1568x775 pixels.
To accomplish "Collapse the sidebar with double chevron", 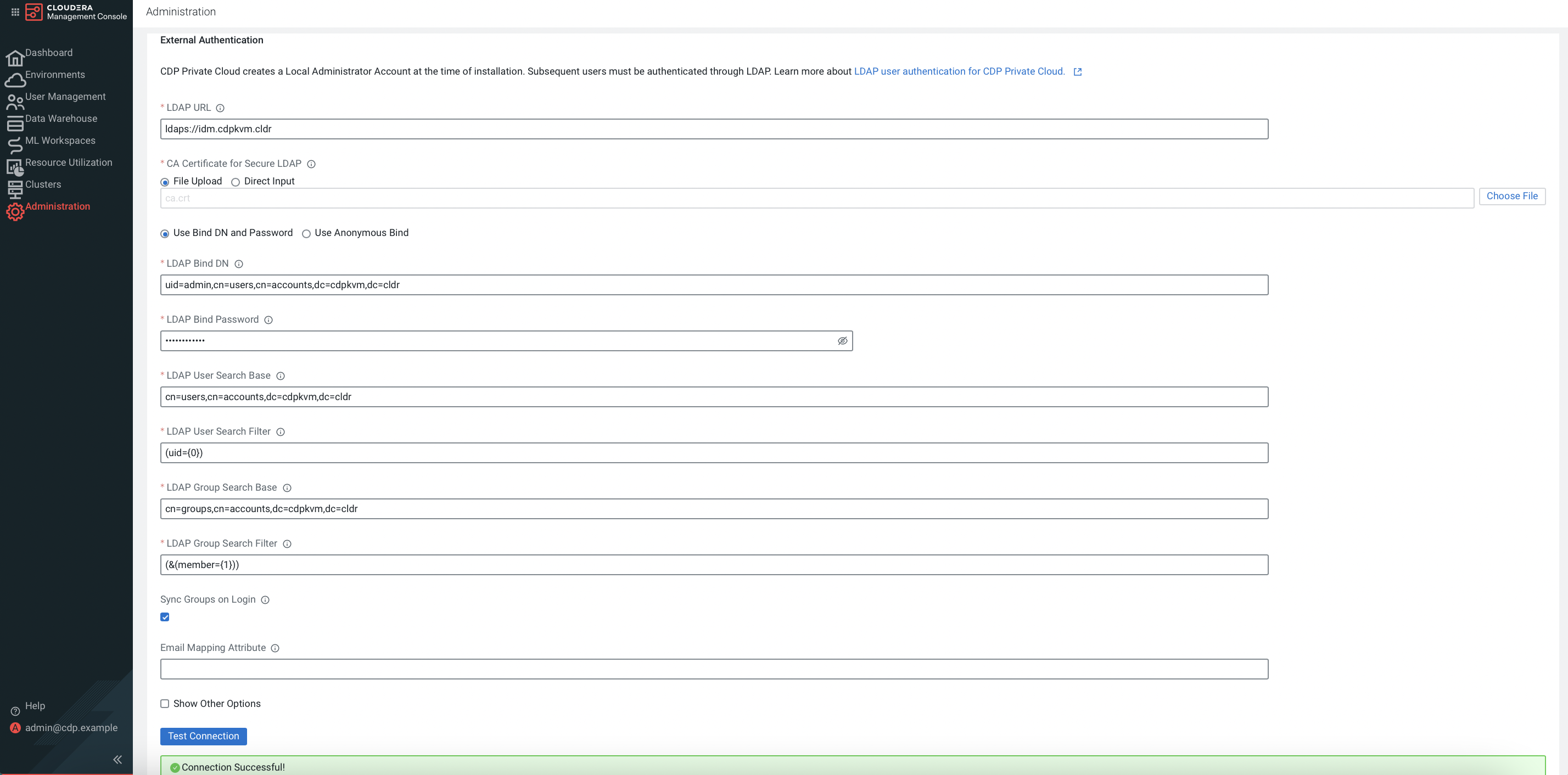I will pyautogui.click(x=117, y=759).
